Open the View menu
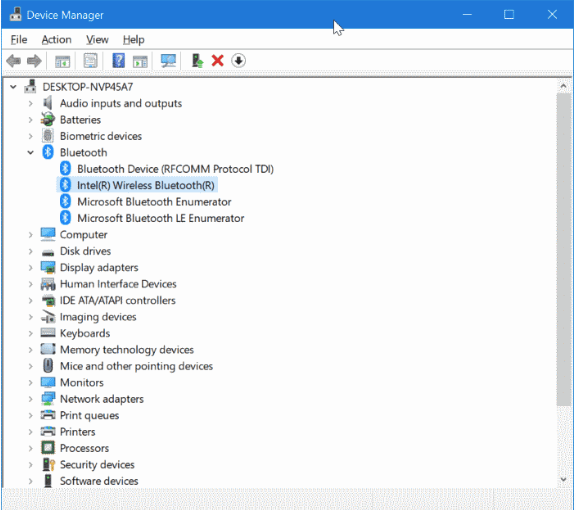576x510 pixels. [97, 39]
